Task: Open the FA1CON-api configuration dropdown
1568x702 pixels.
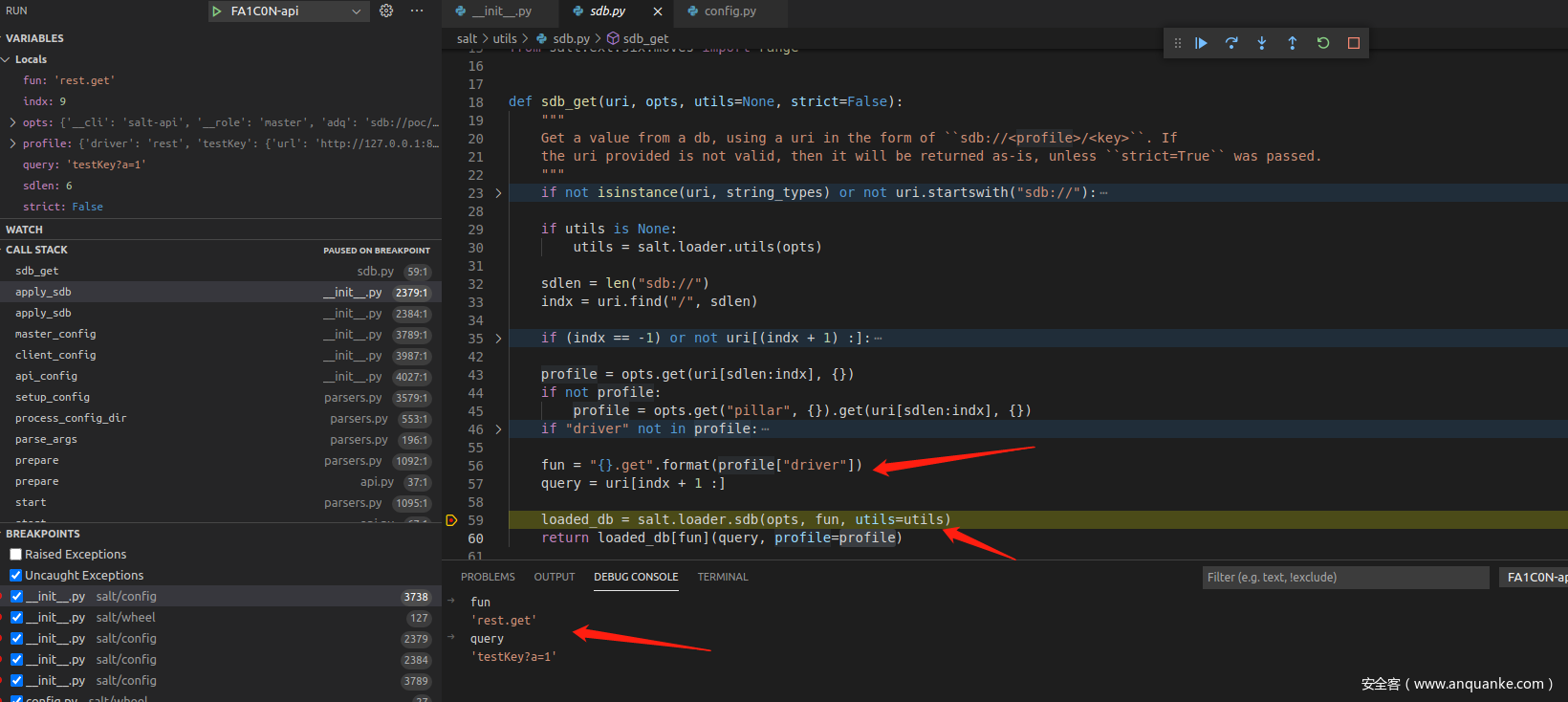Action: tap(356, 11)
